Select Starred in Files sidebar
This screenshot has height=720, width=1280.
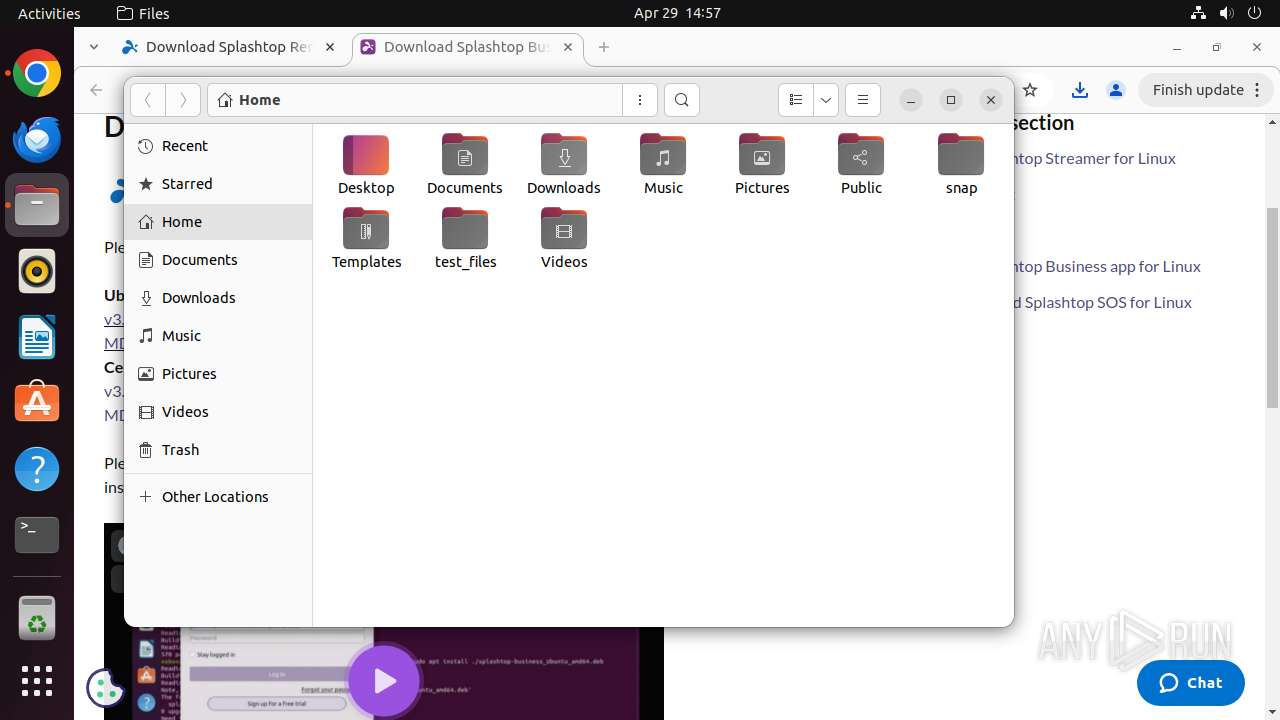[x=218, y=184]
